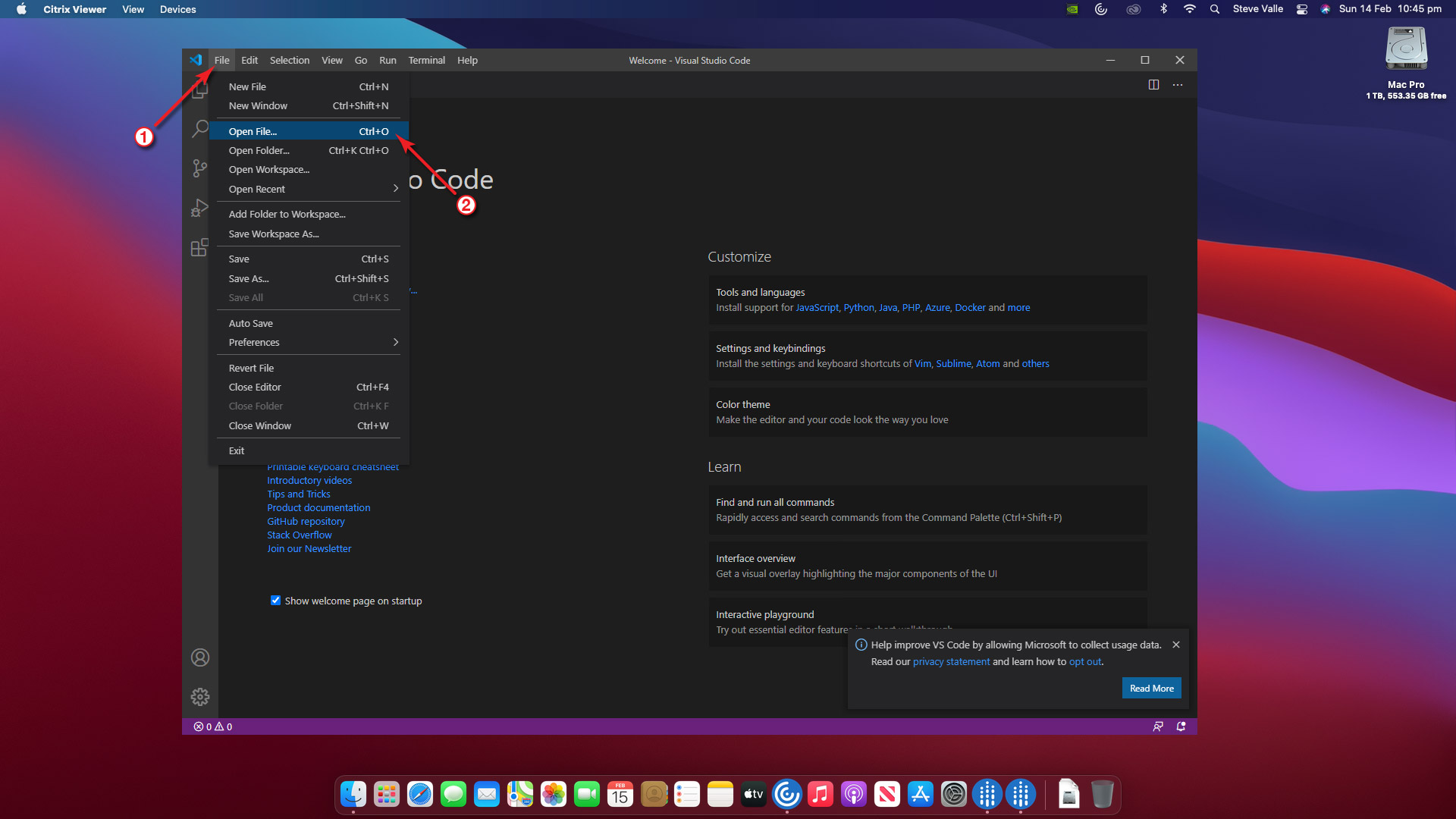Click the Accounts icon in activity bar
This screenshot has height=819, width=1456.
tap(199, 657)
